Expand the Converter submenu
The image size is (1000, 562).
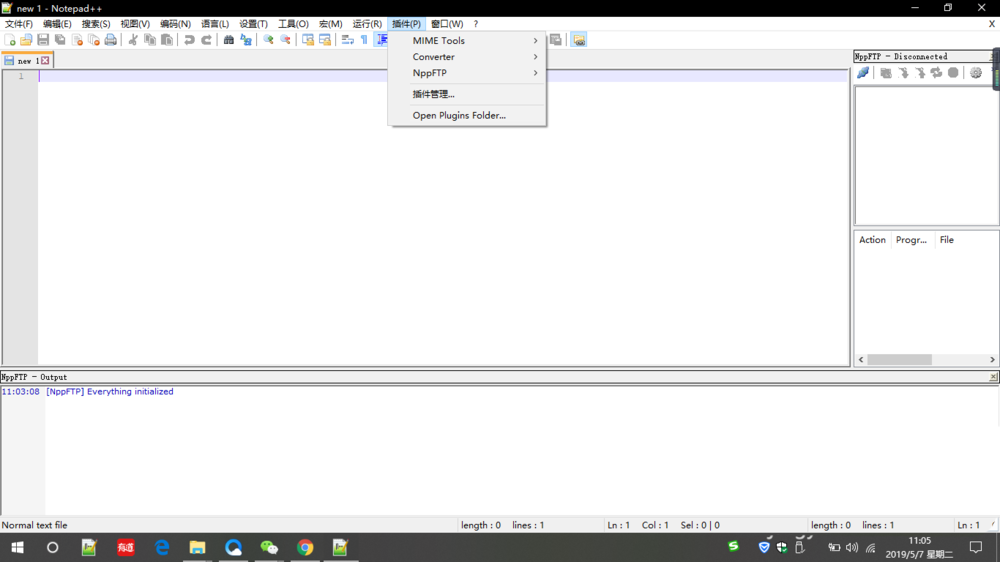[x=467, y=57]
